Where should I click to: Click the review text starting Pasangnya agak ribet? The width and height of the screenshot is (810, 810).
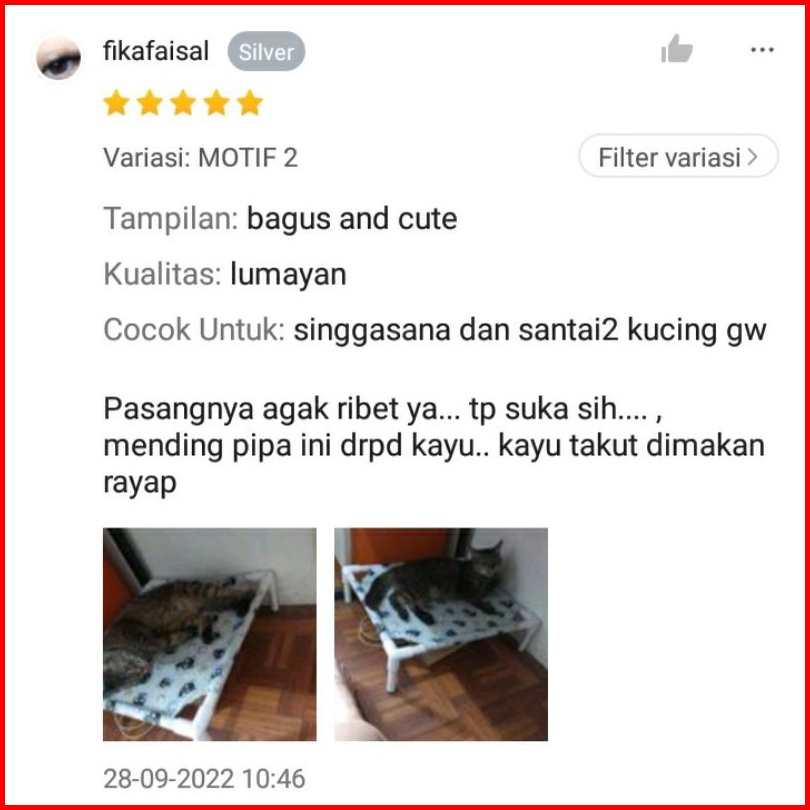[x=434, y=445]
